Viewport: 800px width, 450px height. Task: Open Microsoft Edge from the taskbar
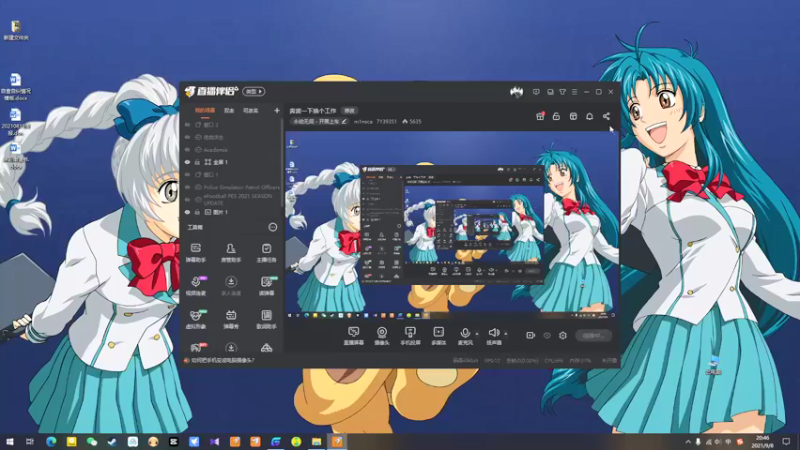(x=51, y=441)
